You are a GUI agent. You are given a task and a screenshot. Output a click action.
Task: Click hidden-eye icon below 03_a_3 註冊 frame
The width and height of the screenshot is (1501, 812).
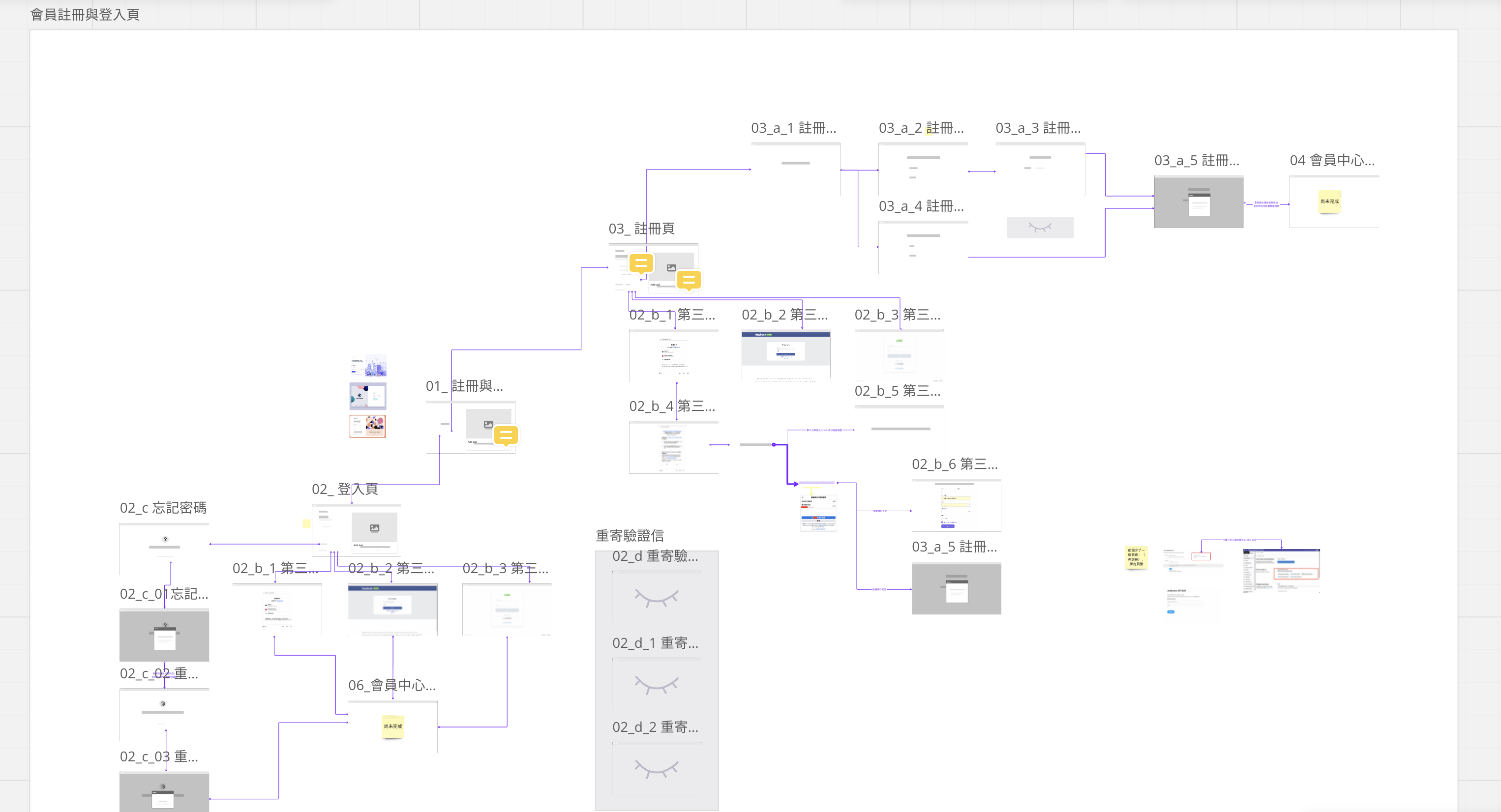pos(1040,227)
